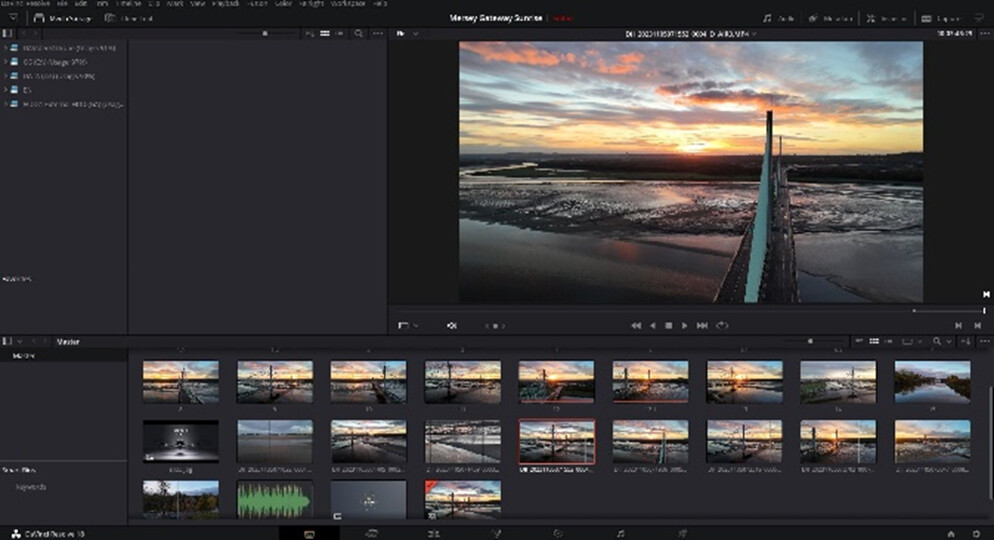Mute viewer audio with speaker icon
Screen dimensions: 994x540
tap(451, 325)
